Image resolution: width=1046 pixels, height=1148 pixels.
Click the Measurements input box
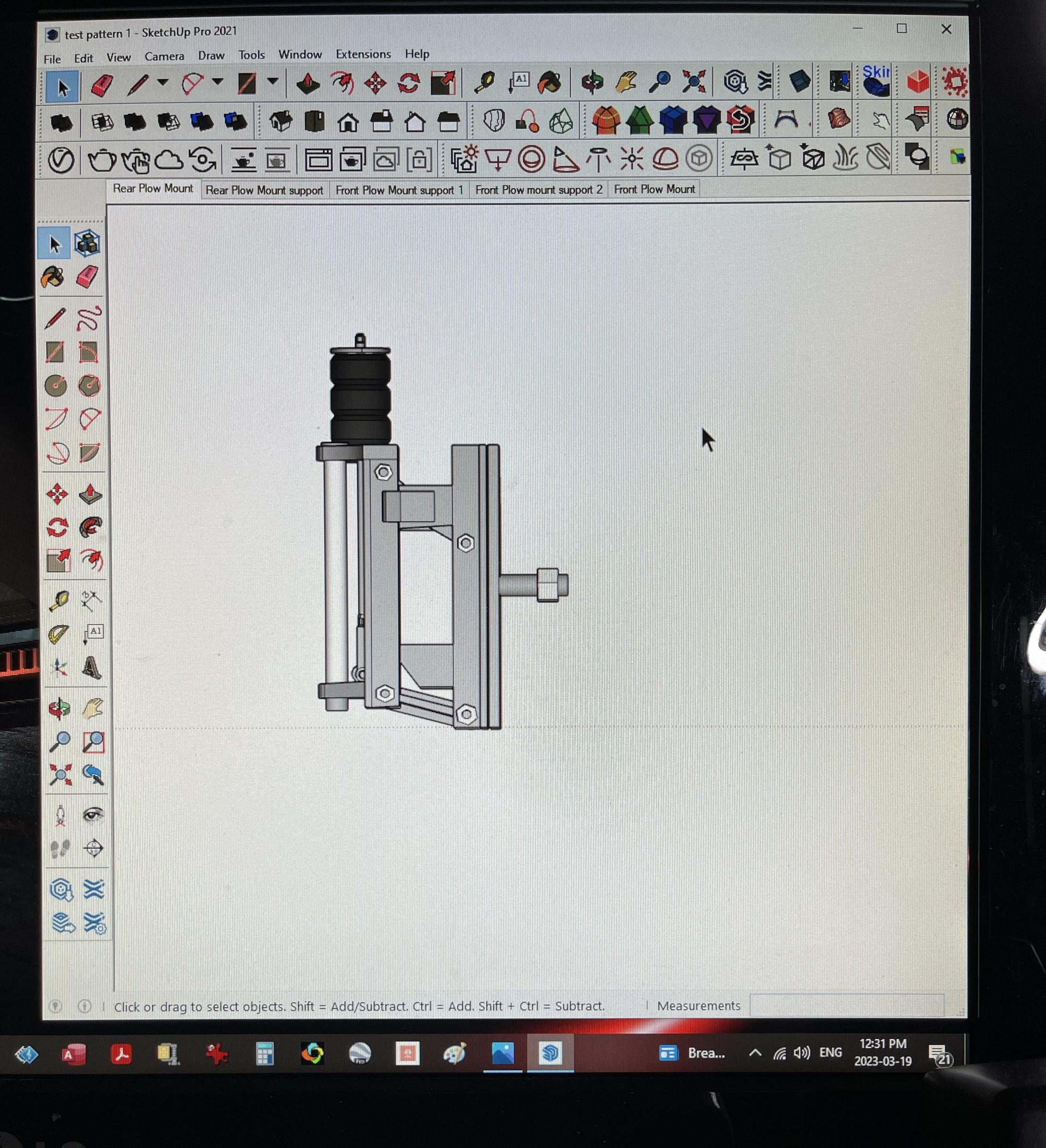click(x=846, y=1005)
